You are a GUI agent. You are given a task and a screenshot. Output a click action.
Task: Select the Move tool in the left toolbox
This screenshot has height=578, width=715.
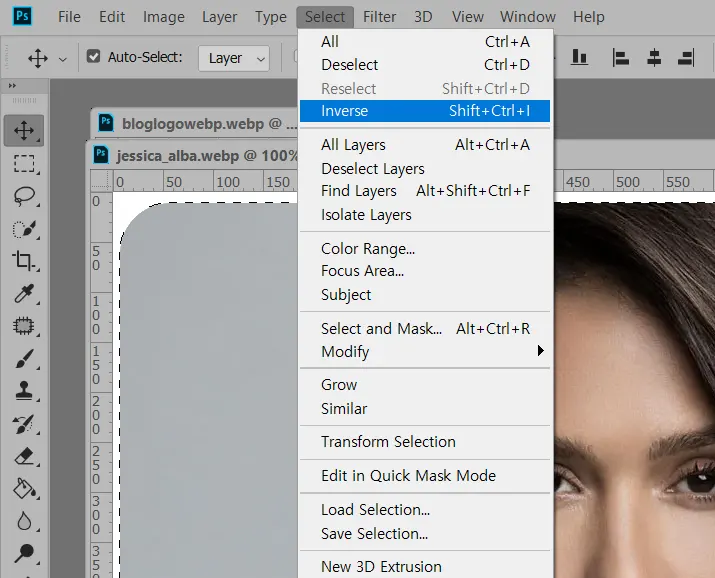click(x=24, y=130)
